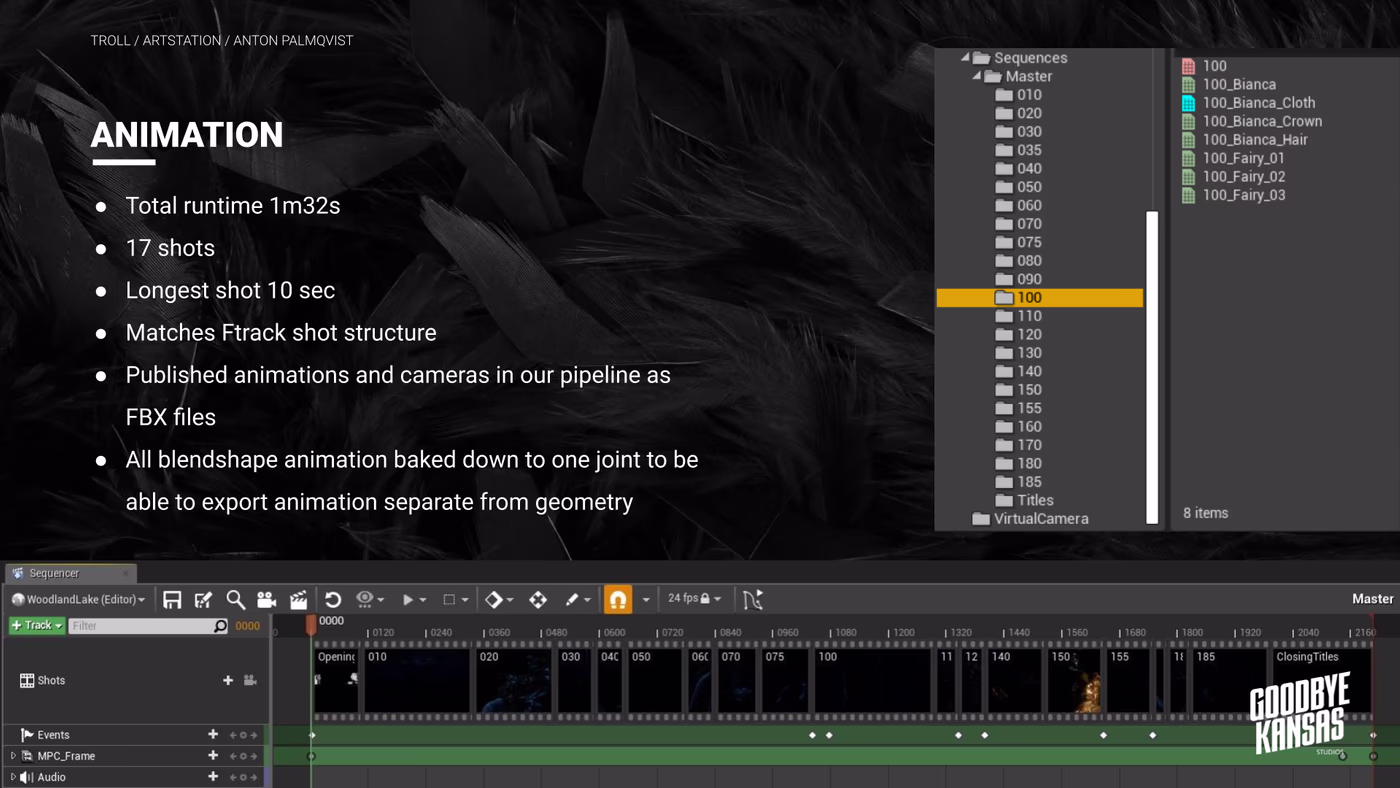
Task: Toggle the frame rate lock at 24 fps
Action: click(x=705, y=598)
